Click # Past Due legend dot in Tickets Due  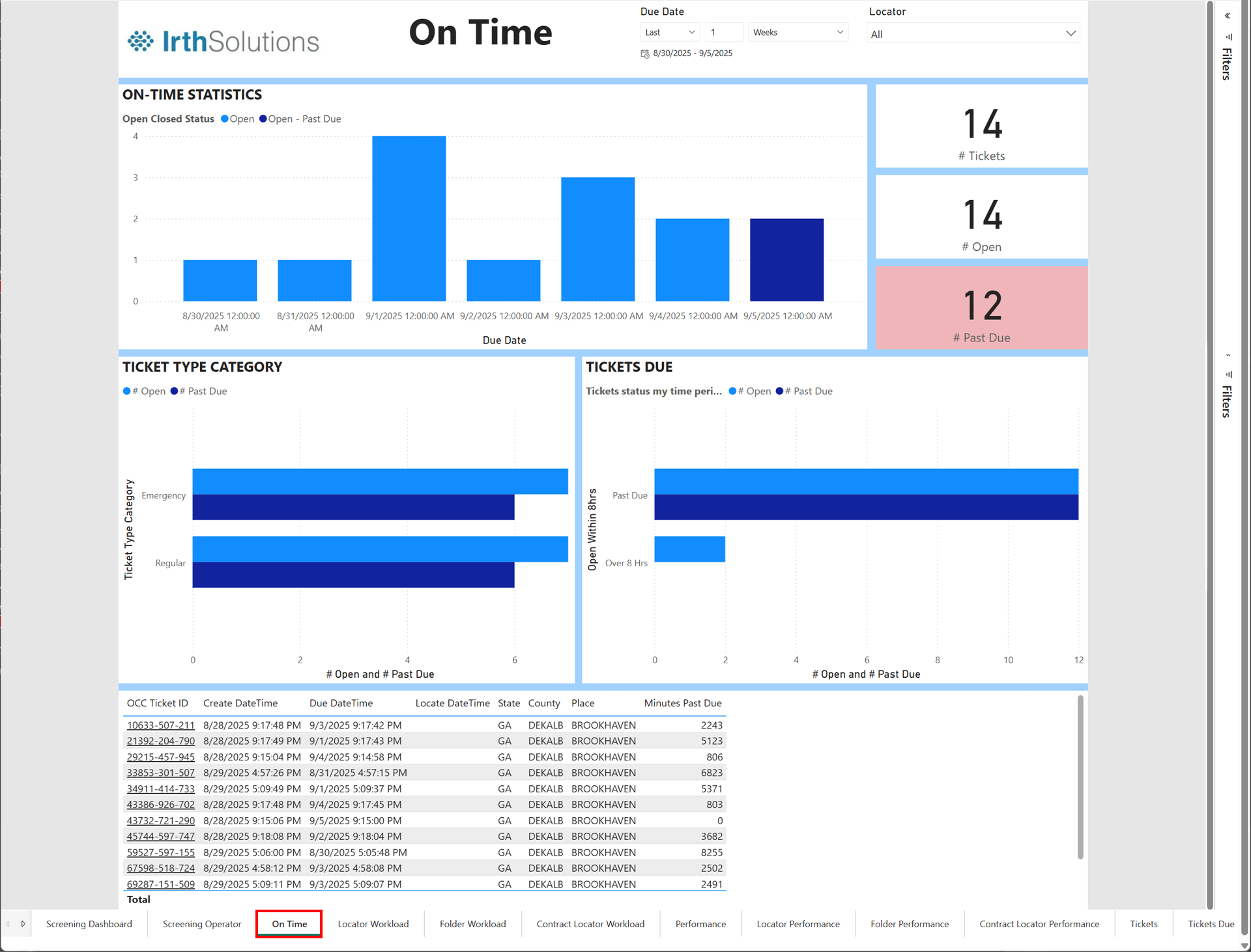pos(780,391)
